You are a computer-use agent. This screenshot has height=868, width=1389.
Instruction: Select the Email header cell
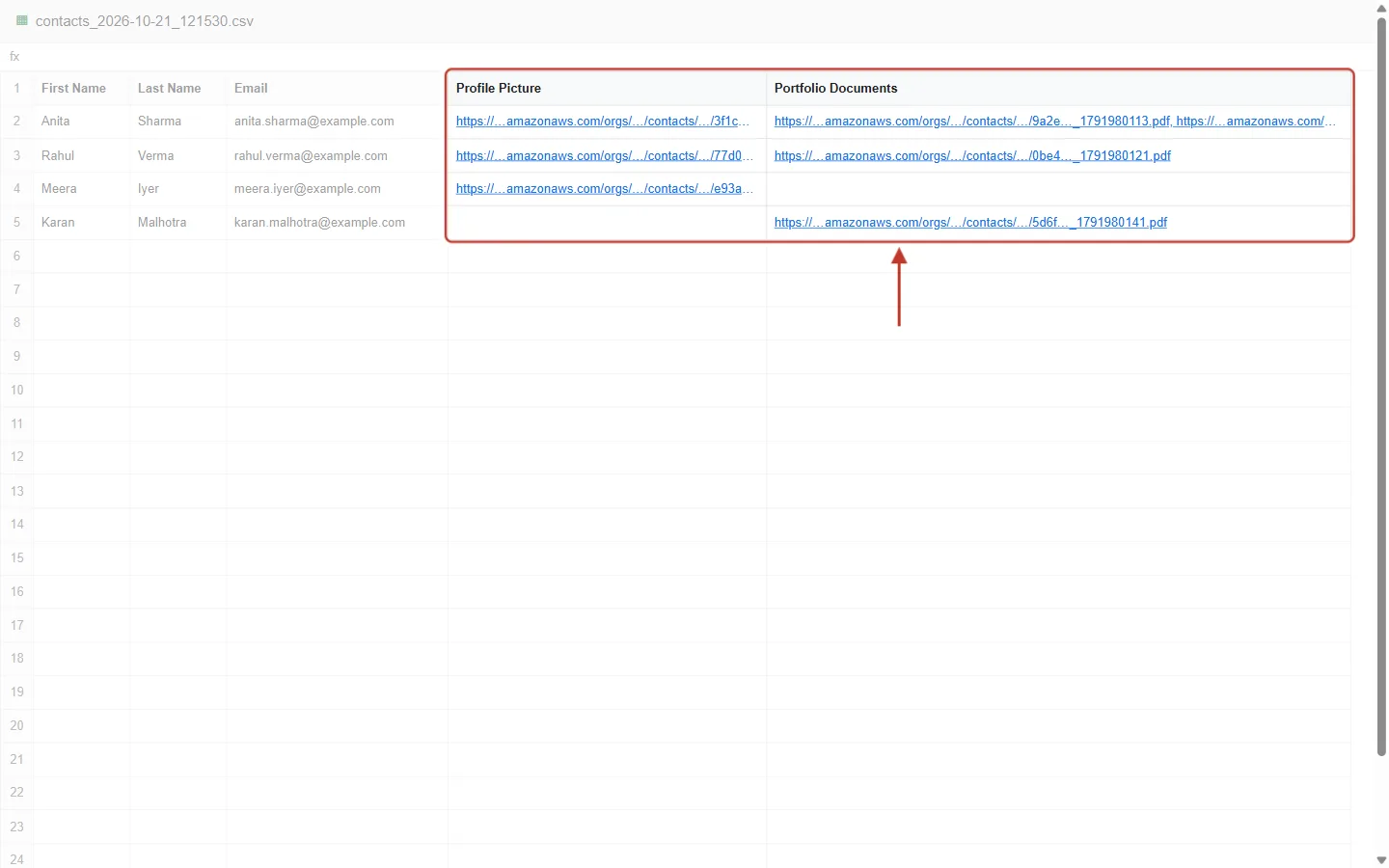pos(337,88)
